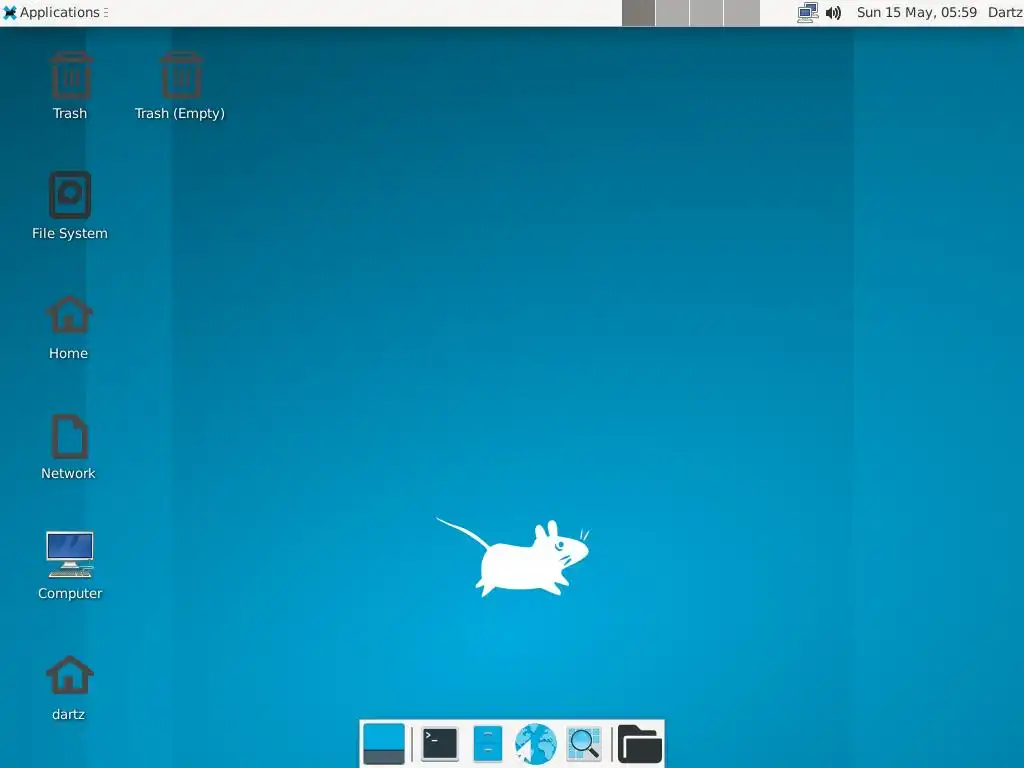1024x768 pixels.
Task: Launch the Terminal emulator from the dock
Action: [x=440, y=744]
